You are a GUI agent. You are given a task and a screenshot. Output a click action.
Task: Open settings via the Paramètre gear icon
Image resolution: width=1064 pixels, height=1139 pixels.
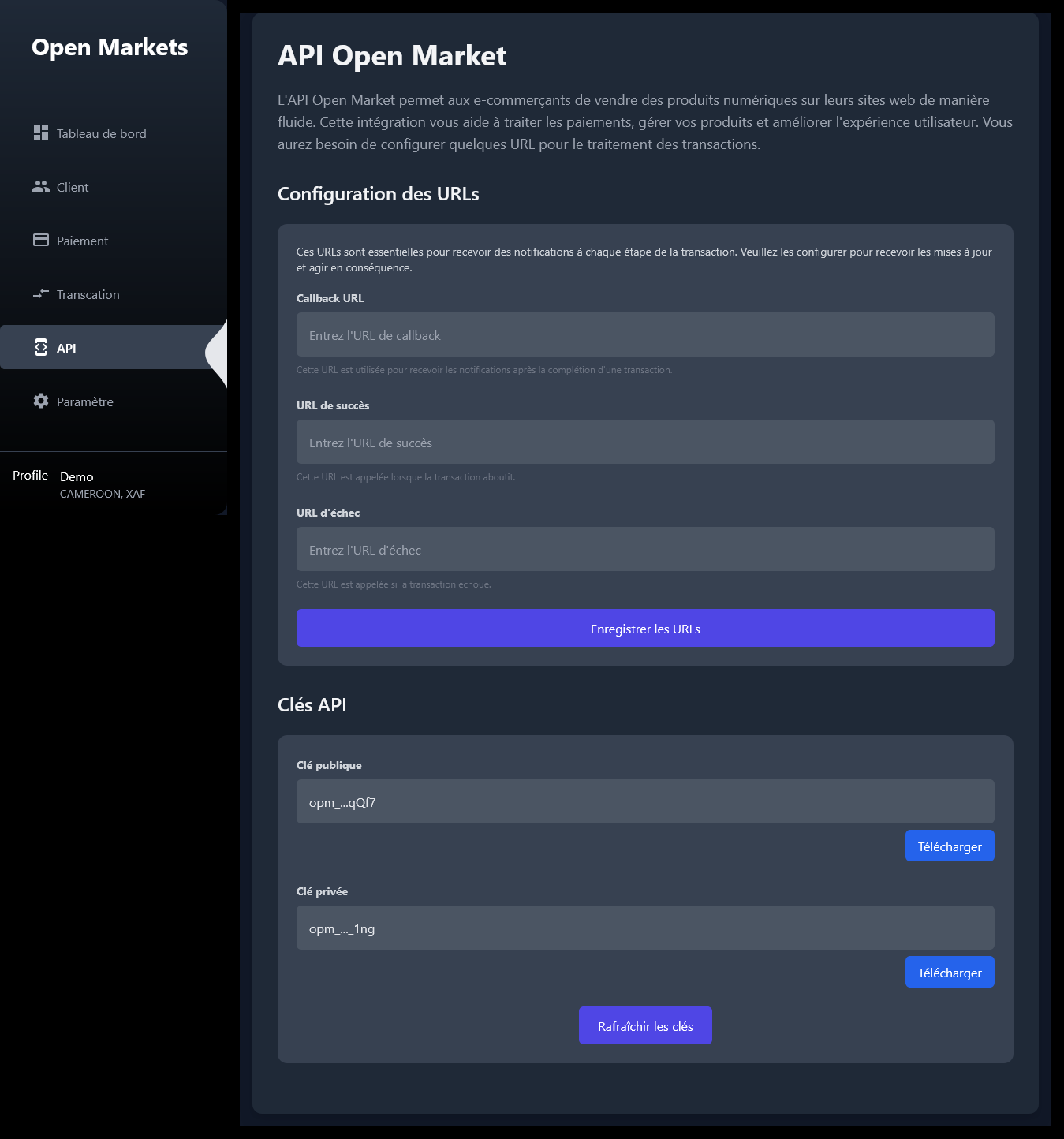(41, 401)
